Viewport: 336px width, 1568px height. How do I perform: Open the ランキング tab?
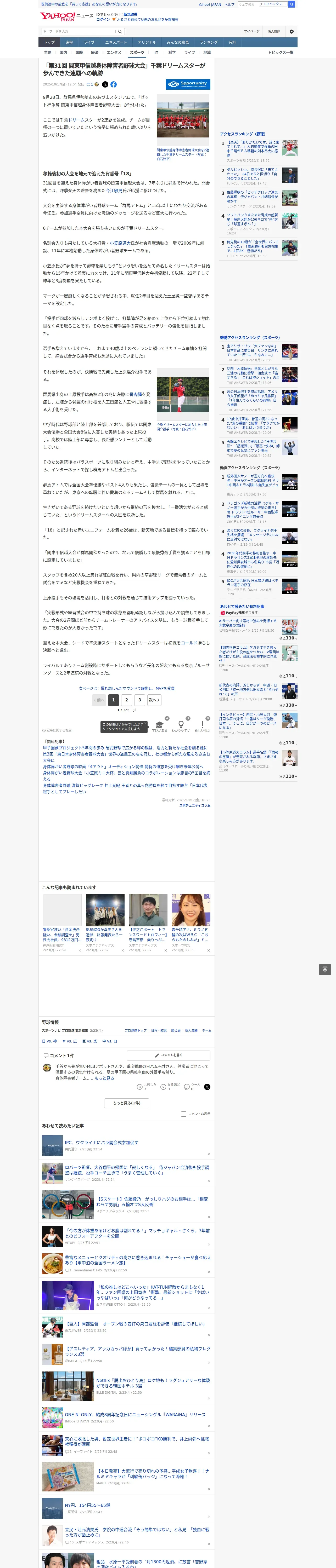click(209, 43)
